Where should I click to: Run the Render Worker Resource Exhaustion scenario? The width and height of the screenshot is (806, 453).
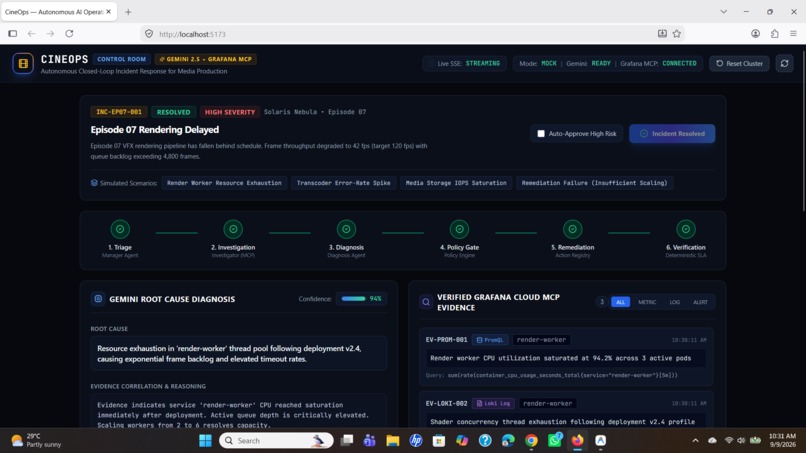(x=224, y=183)
